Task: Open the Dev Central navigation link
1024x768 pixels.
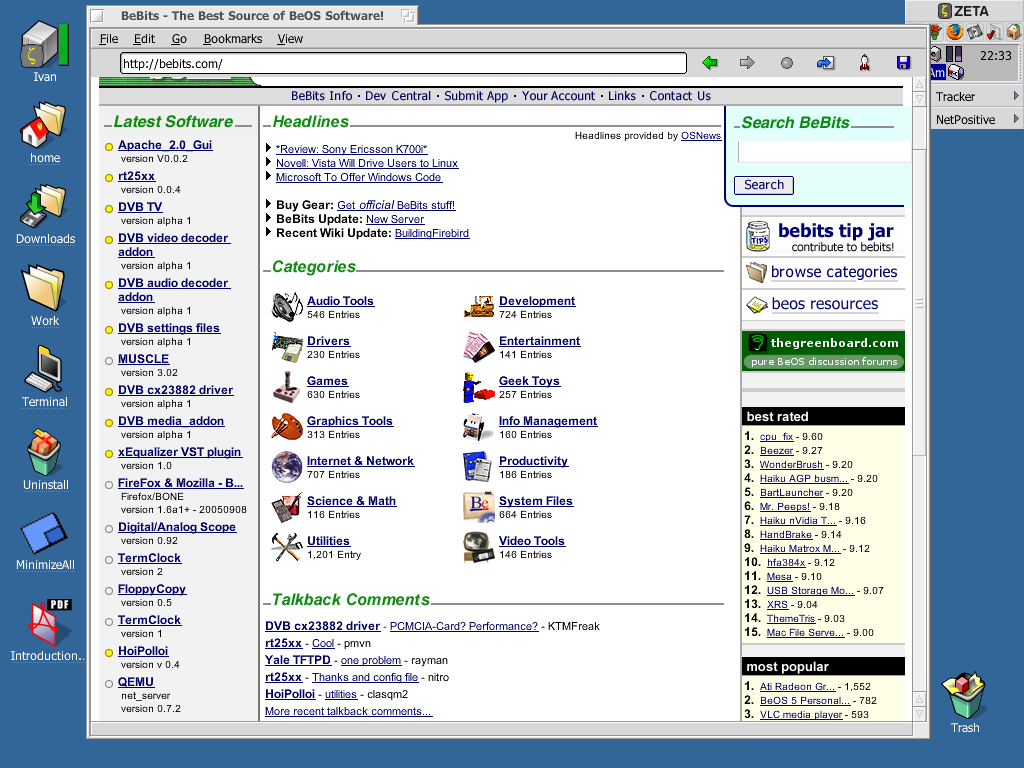Action: (398, 96)
